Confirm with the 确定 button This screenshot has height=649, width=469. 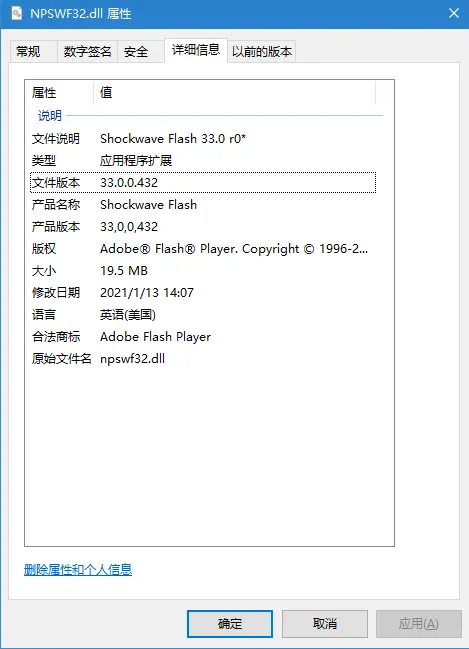click(x=230, y=623)
